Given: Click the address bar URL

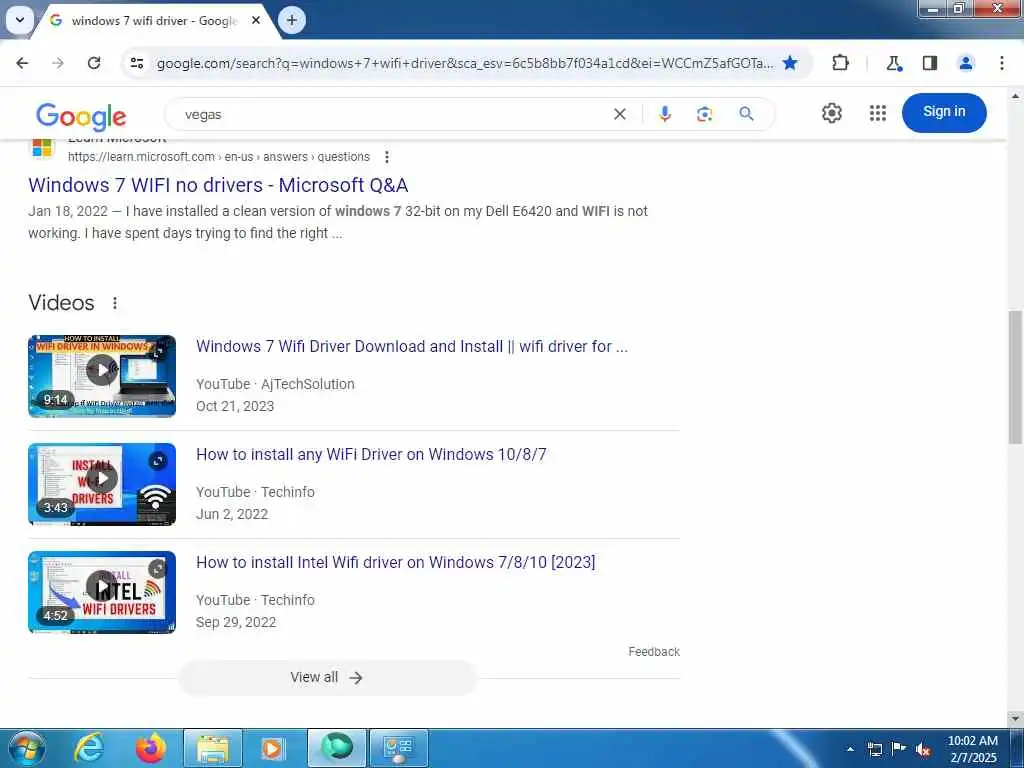Looking at the screenshot, I should click(465, 63).
